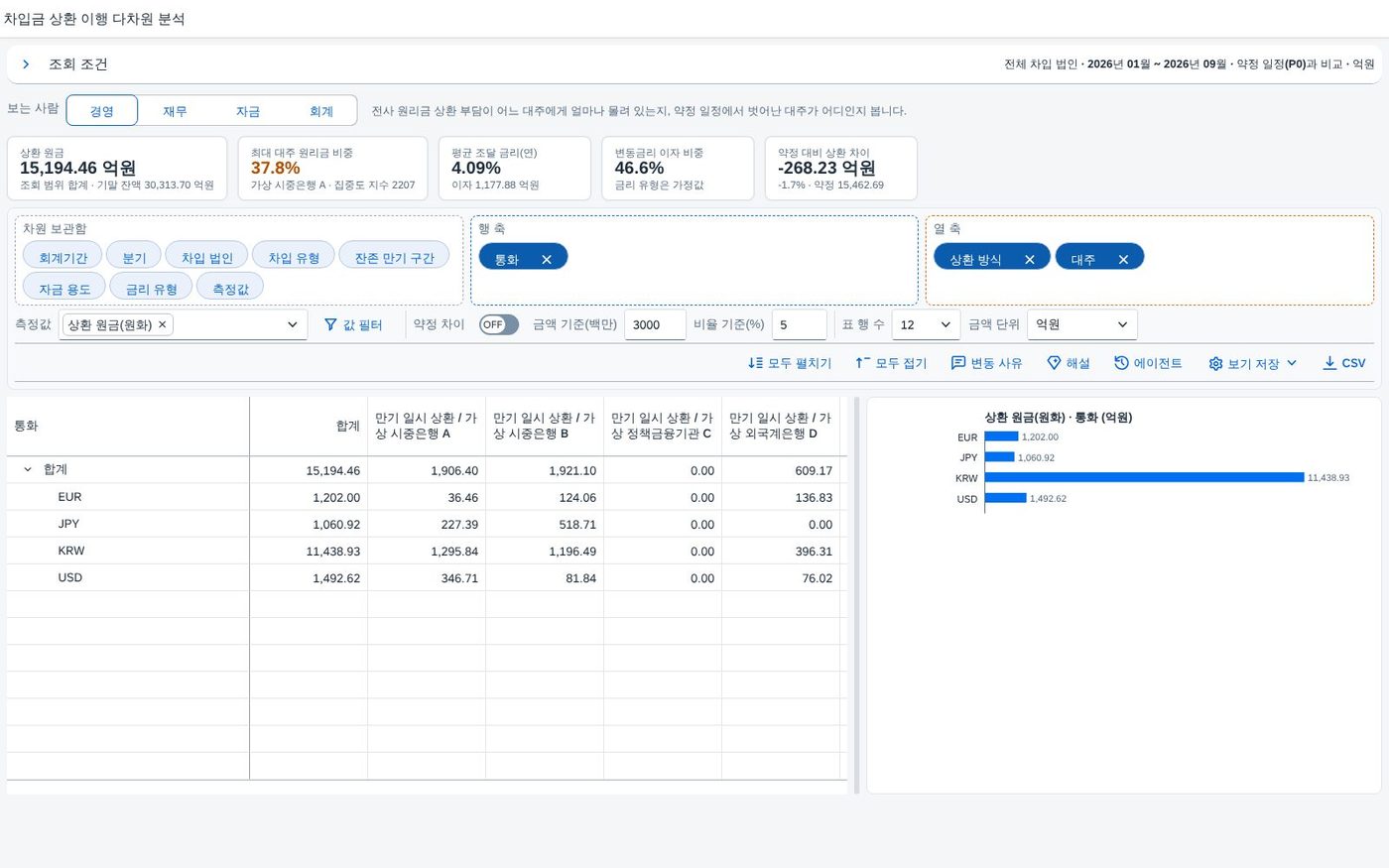Viewport: 1389px width, 868px height.
Task: Switch to the 재무 view tab
Action: [175, 111]
